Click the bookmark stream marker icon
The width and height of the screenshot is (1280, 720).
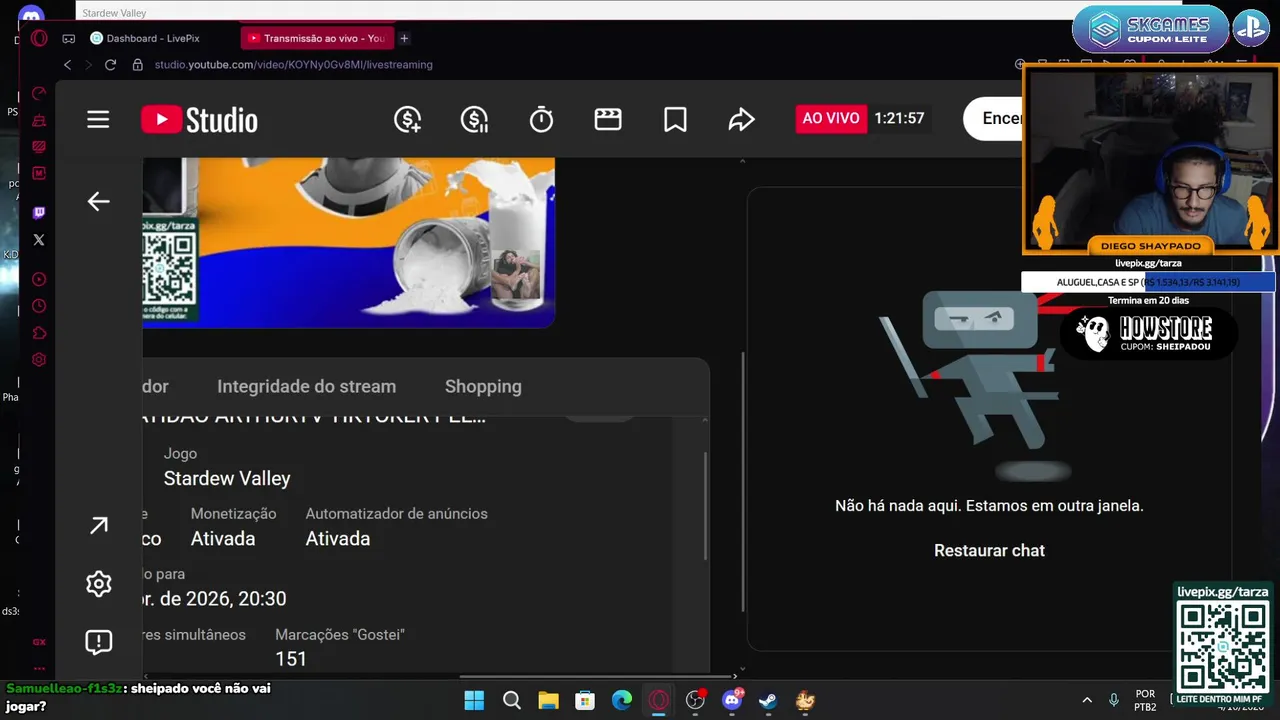675,120
